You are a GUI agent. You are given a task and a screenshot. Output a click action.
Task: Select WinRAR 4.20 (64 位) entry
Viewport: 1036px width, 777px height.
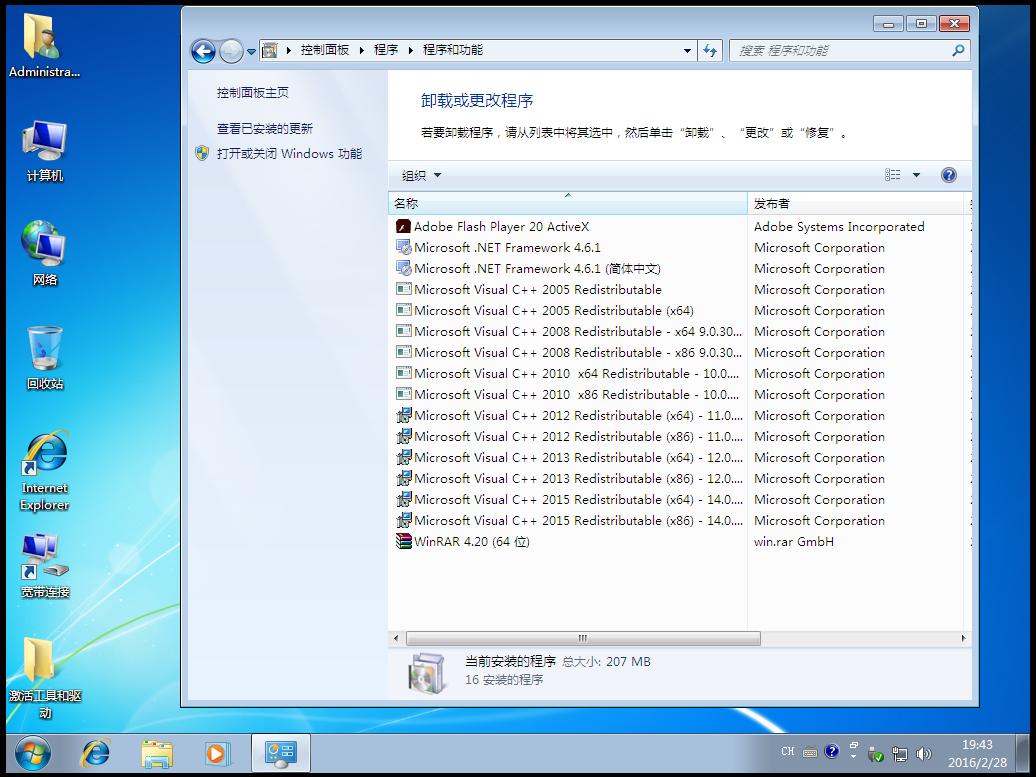tap(472, 542)
